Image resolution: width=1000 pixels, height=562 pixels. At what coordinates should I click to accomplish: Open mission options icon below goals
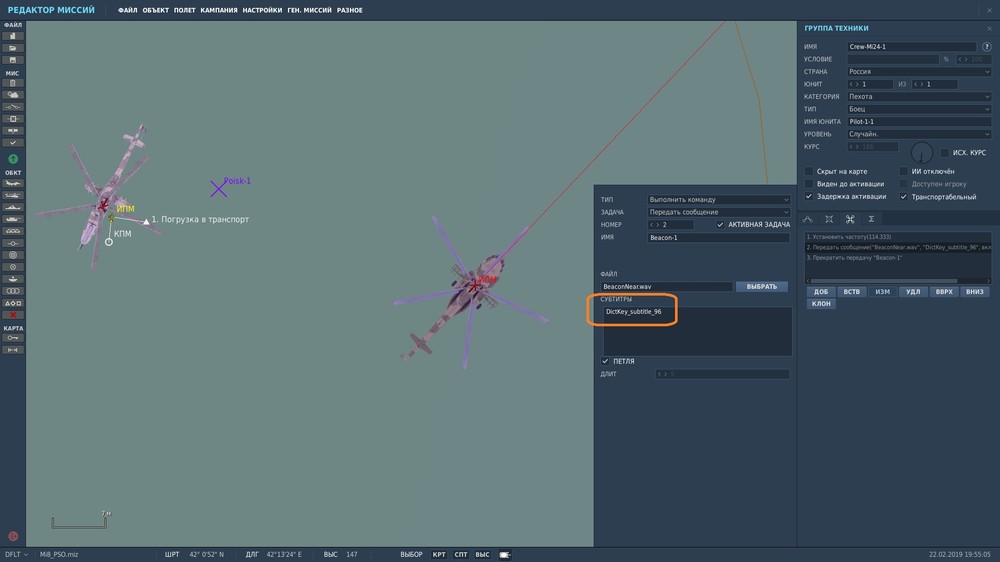click(13, 131)
